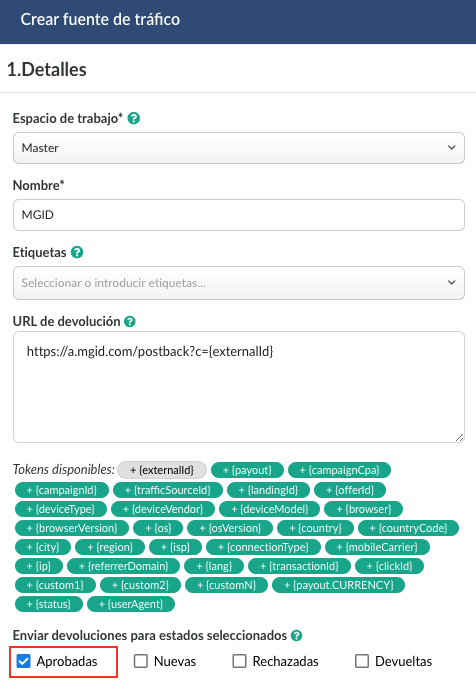Insert the {payout.CURRENCY} token

click(338, 585)
